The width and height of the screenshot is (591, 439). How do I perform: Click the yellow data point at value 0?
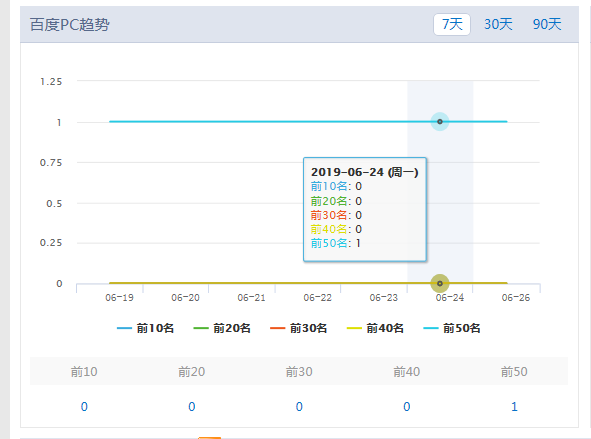(x=440, y=283)
